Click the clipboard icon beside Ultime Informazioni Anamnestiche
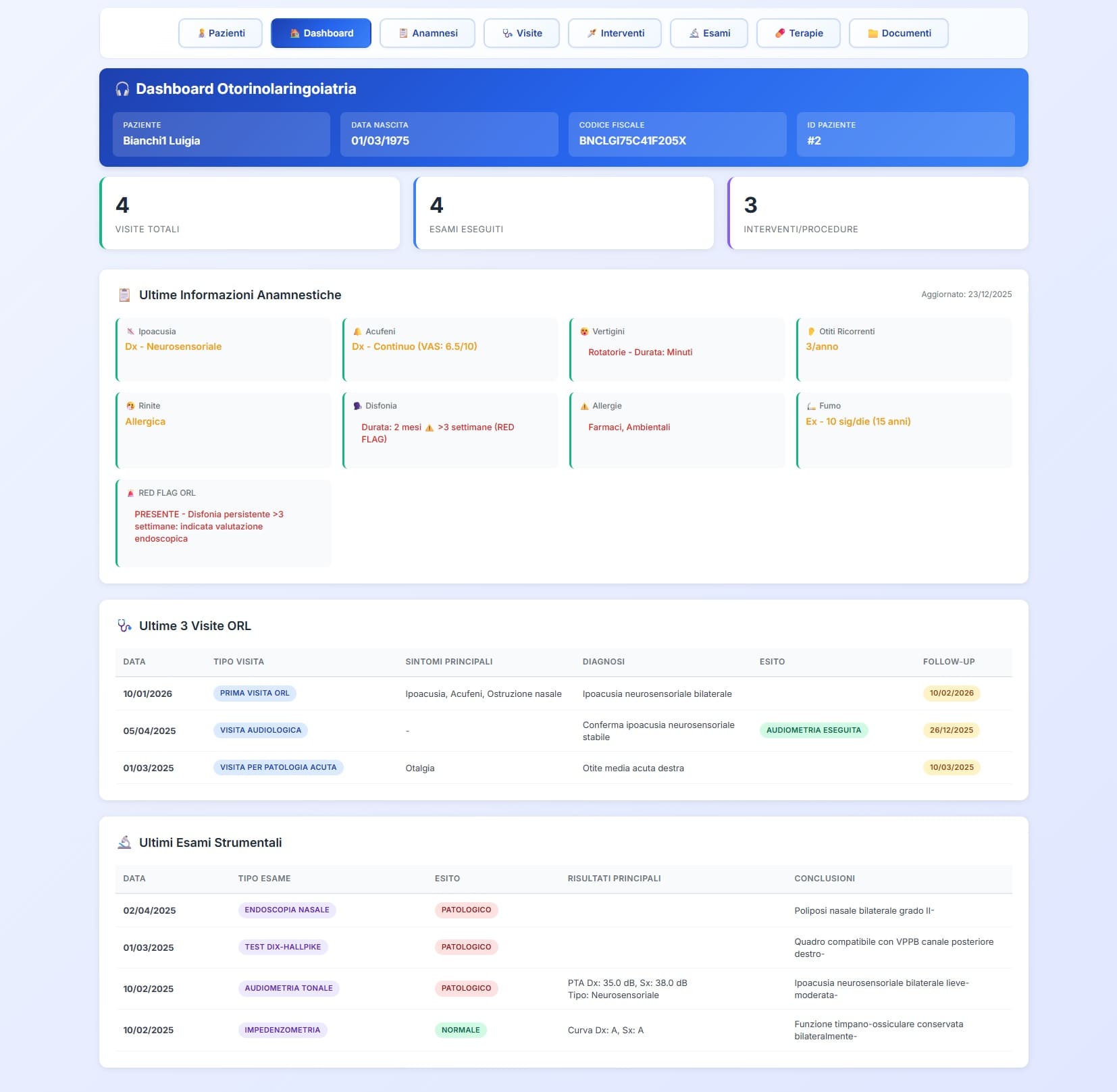Screen dimensions: 1117x1092 tap(124, 294)
